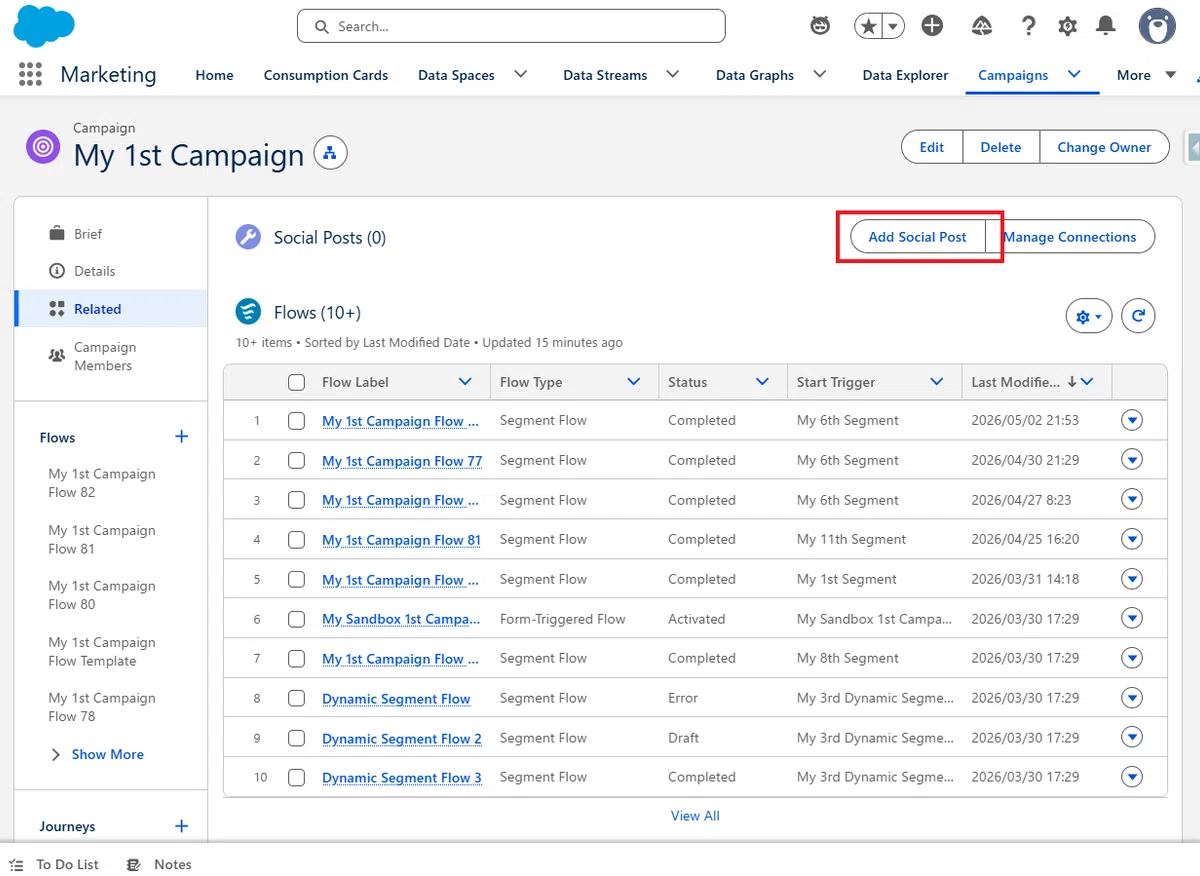Click the Edit button

(932, 147)
